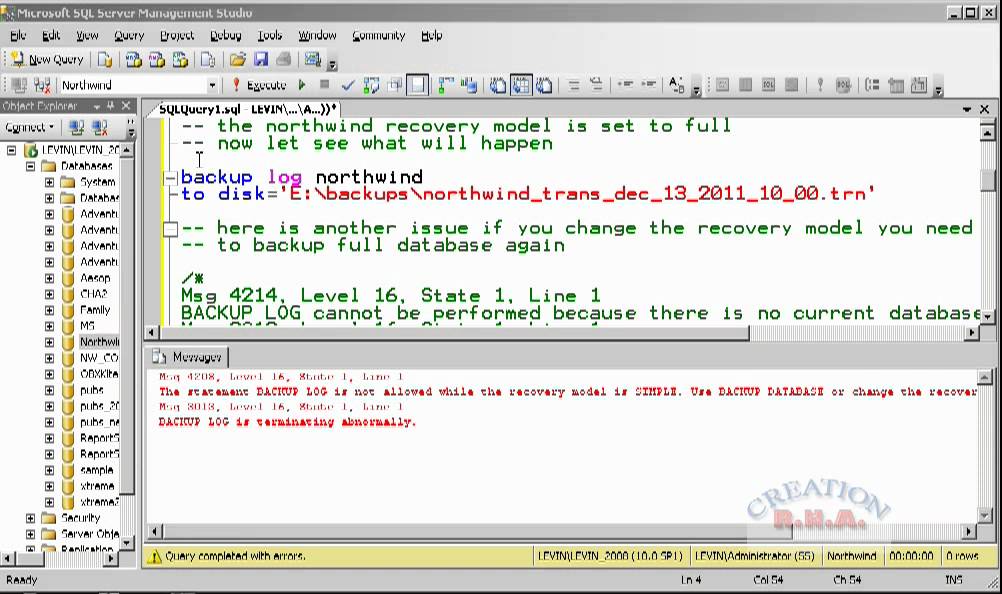Viewport: 1002px width, 594px height.
Task: Collapse the LEVIN server node
Action: (12, 150)
